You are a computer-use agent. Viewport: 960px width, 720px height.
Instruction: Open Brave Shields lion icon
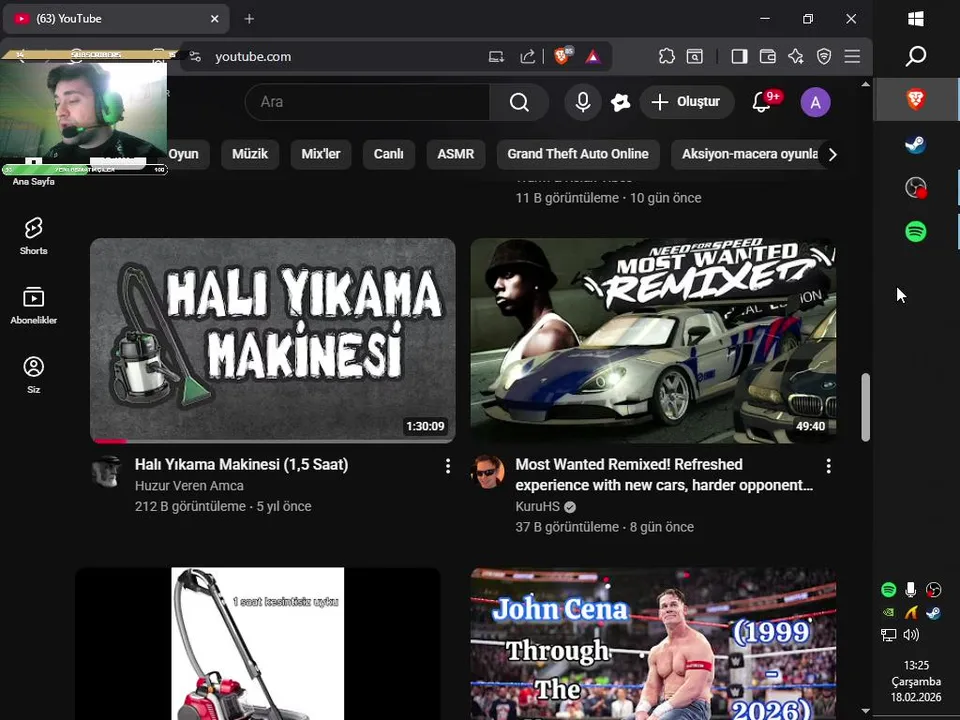coord(562,56)
